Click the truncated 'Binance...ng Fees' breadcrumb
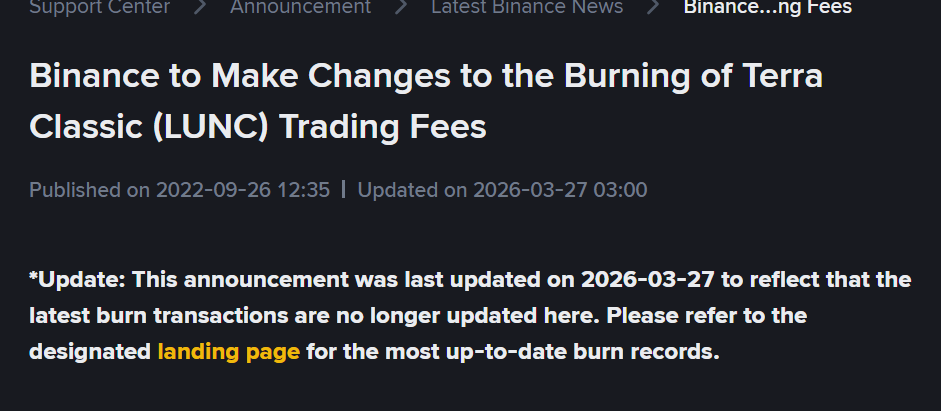Viewport: 941px width, 411px height. (767, 8)
